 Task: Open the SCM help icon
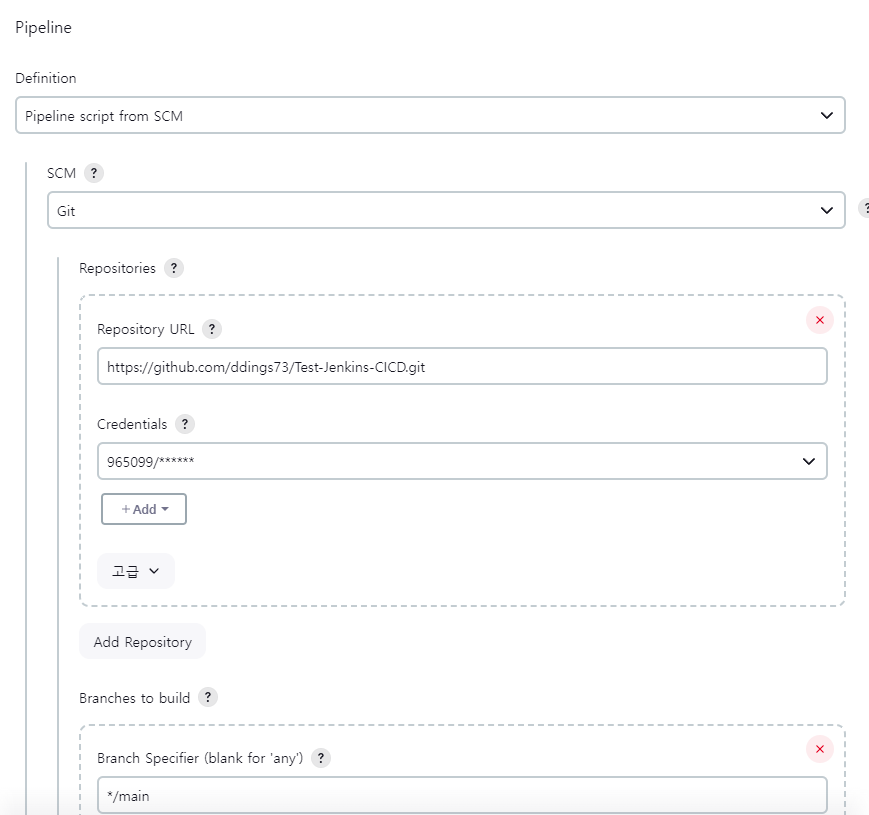(x=93, y=173)
